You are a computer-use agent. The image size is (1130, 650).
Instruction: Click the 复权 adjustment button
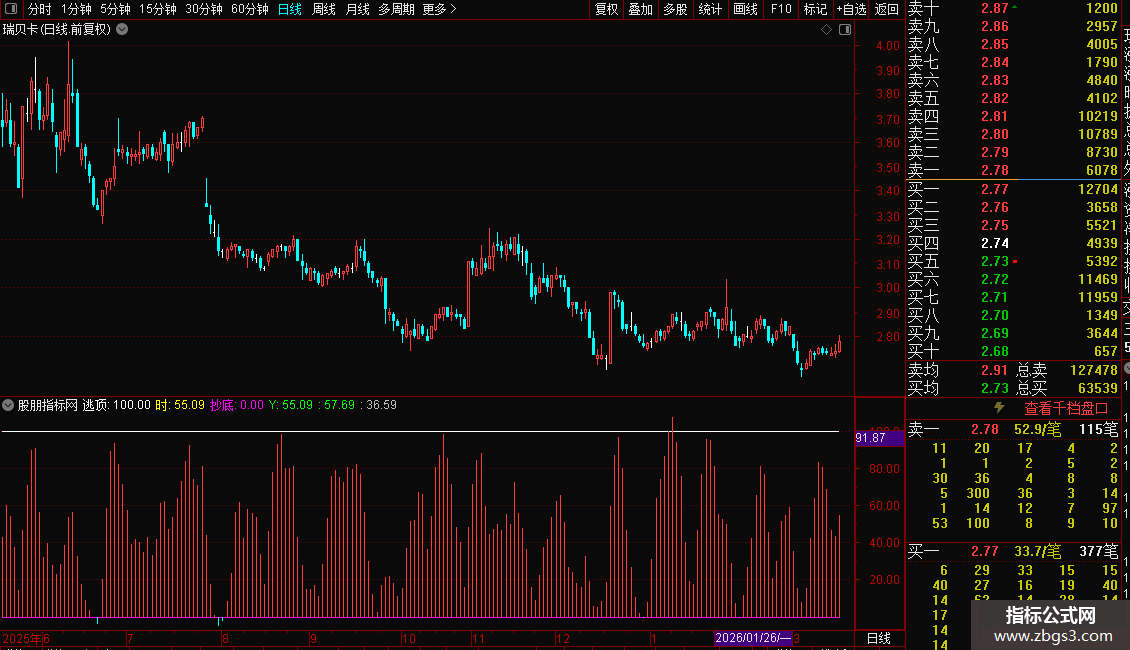pyautogui.click(x=606, y=9)
